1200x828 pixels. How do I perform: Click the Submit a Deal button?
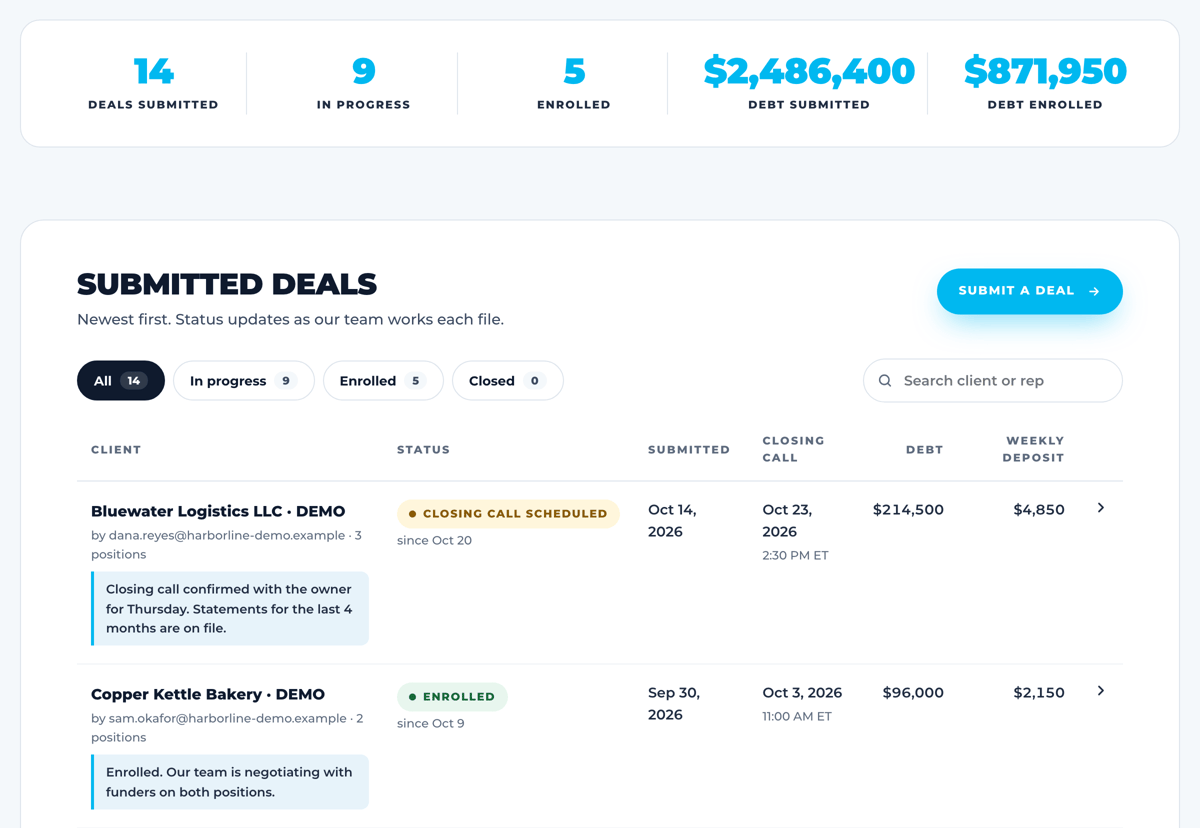pos(1029,291)
